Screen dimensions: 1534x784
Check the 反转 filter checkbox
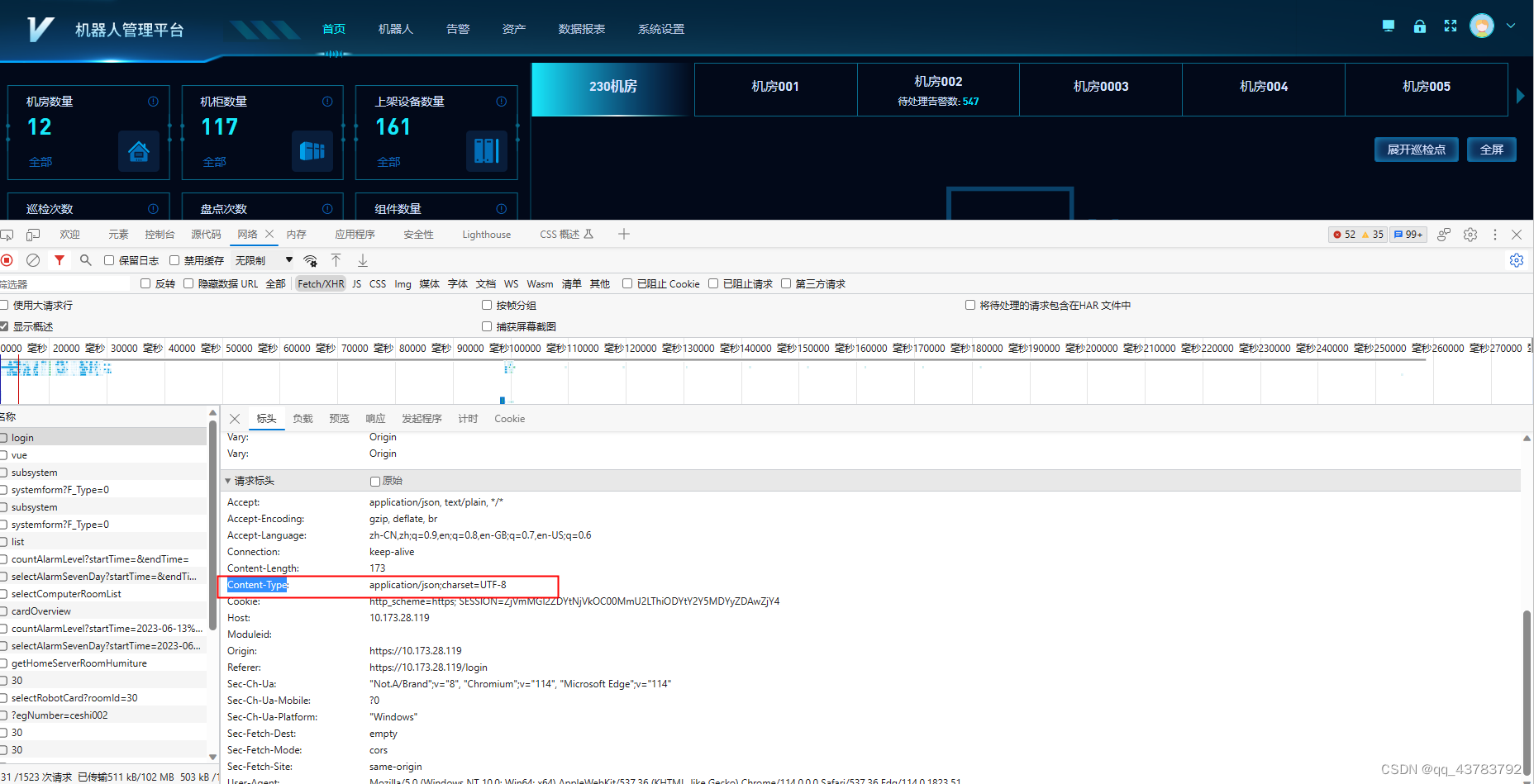145,283
